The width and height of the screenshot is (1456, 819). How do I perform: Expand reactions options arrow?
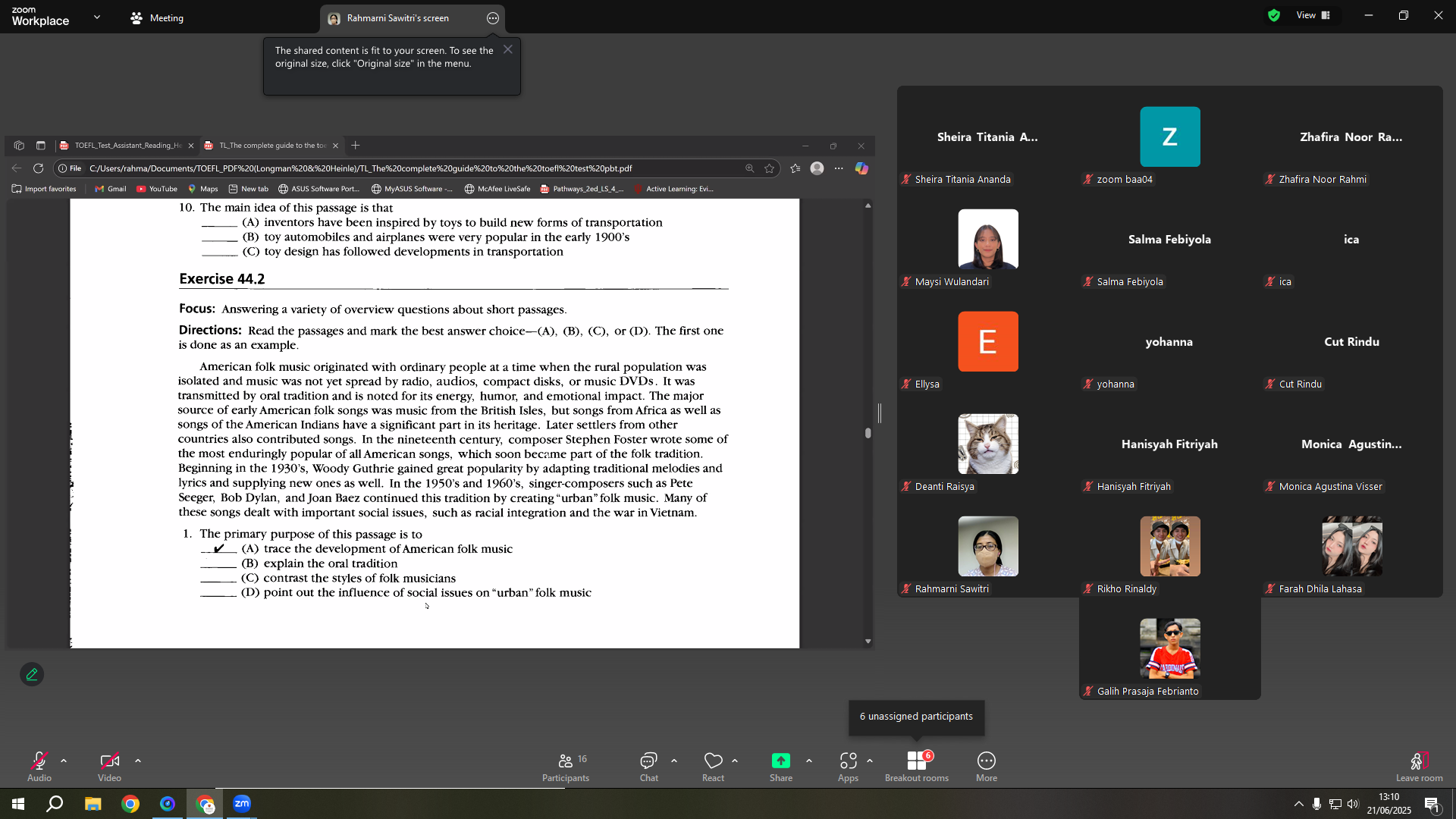coord(735,761)
